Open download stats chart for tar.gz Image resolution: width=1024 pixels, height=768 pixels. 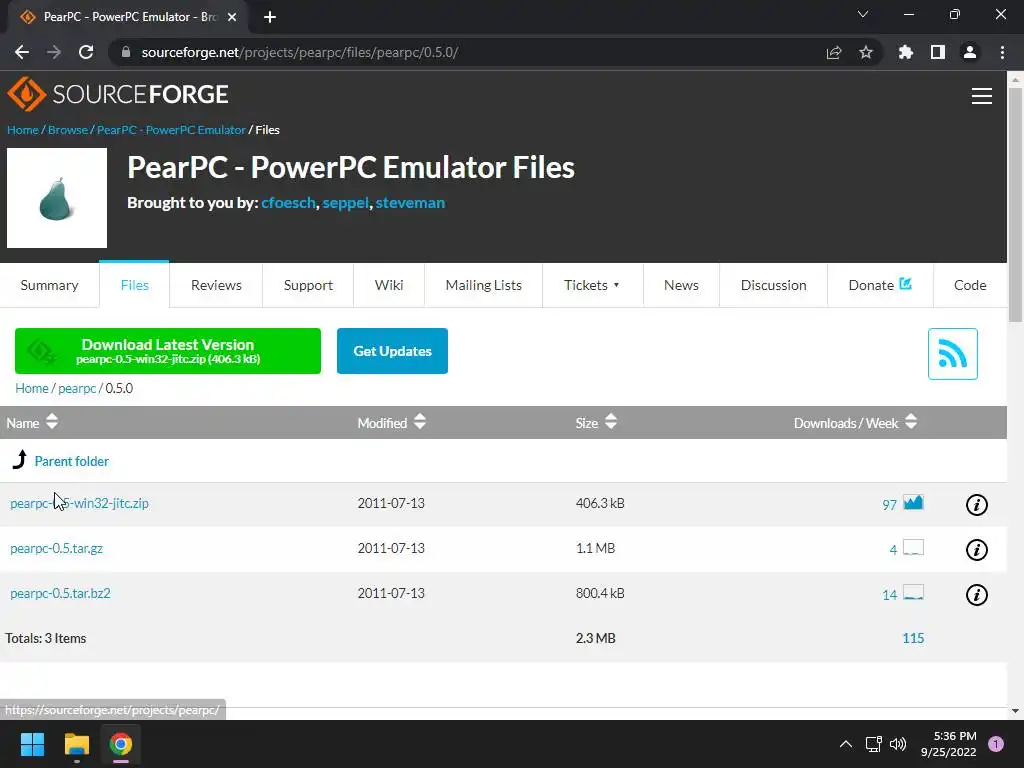pyautogui.click(x=913, y=547)
